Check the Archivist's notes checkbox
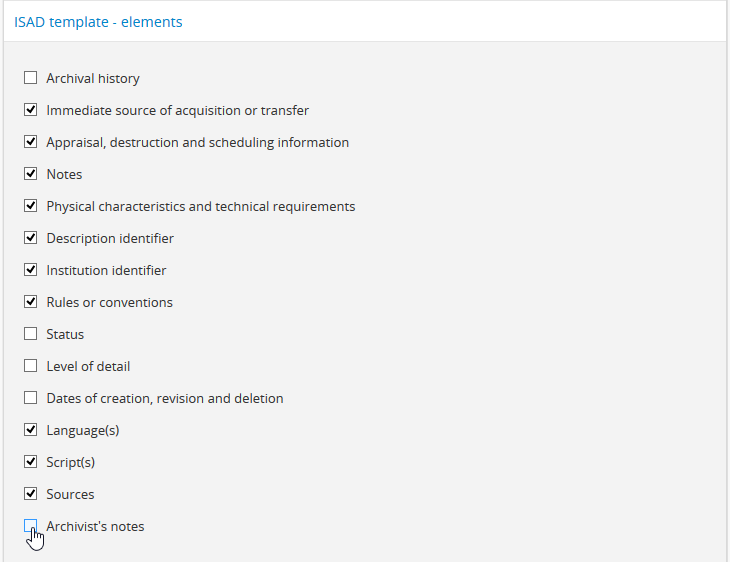This screenshot has width=730, height=562. pyautogui.click(x=31, y=526)
